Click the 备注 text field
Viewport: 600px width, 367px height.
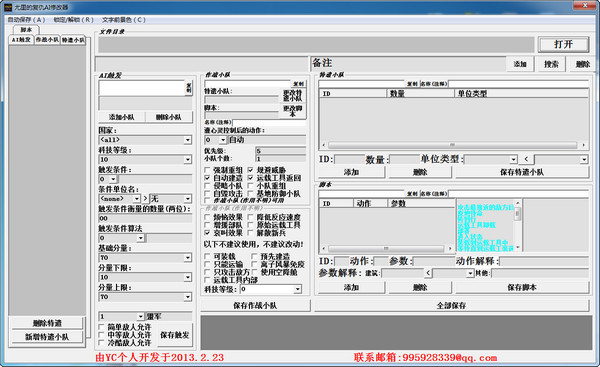(409, 63)
